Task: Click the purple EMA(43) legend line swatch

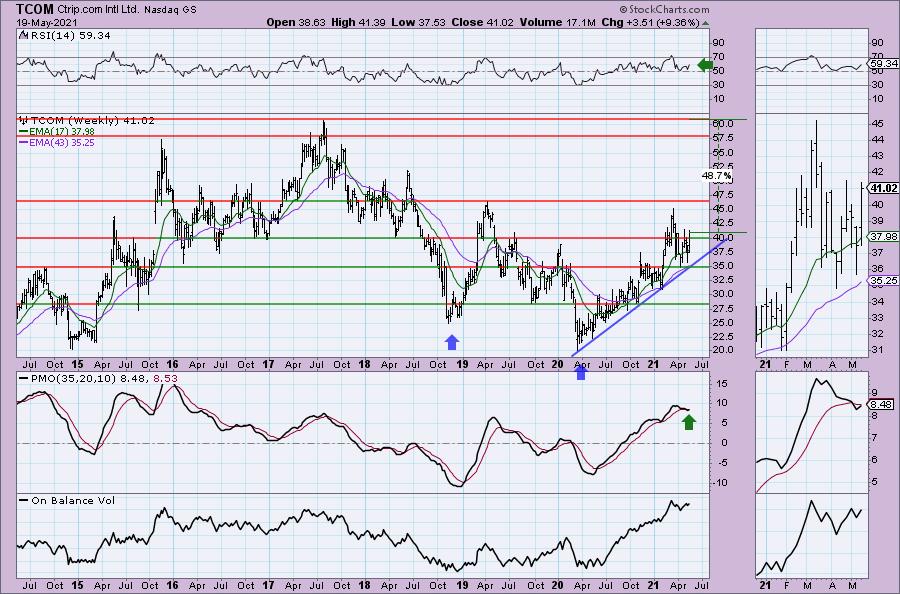Action: coord(24,142)
